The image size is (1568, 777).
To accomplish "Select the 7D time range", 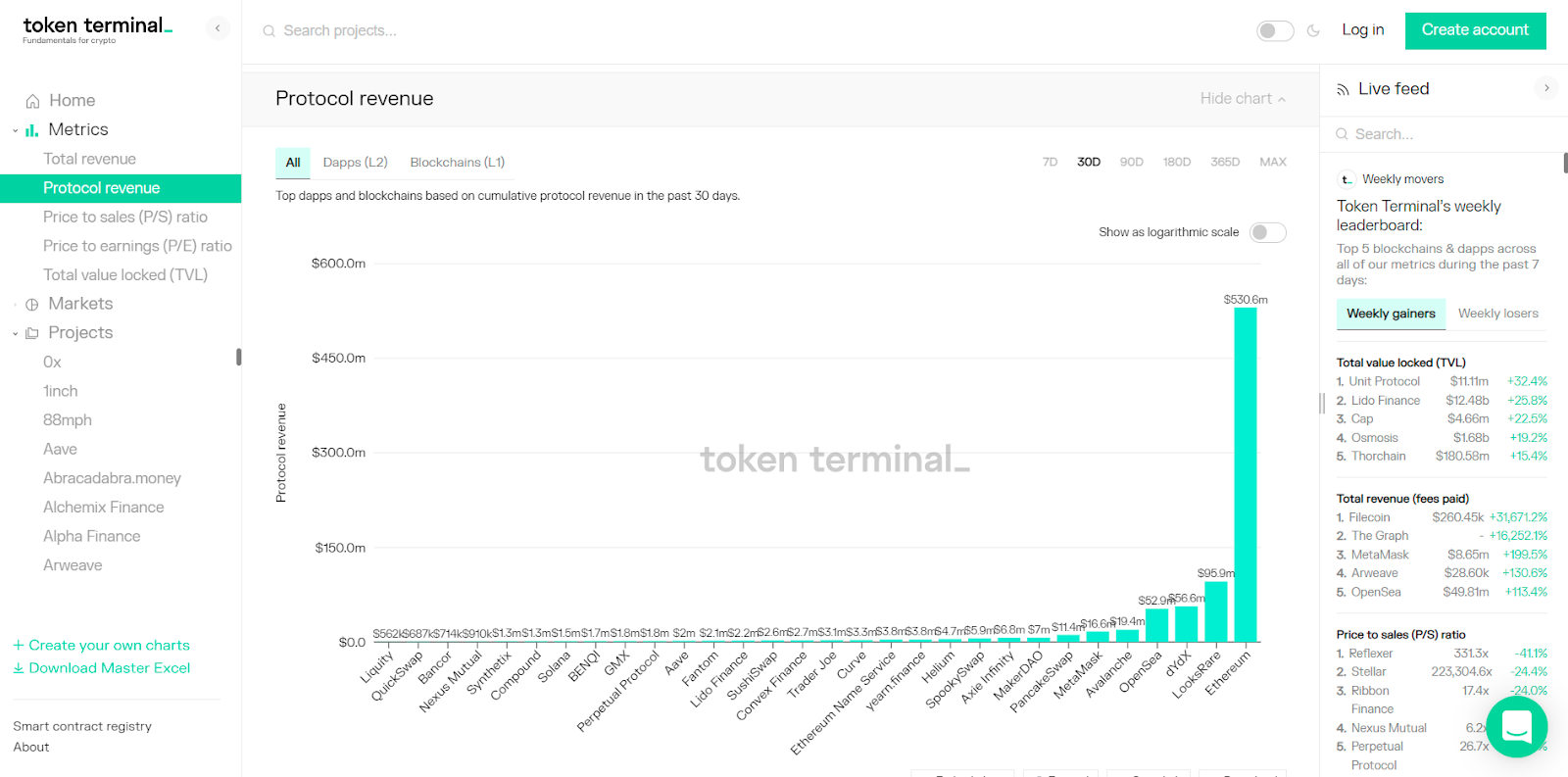I will 1050,163.
